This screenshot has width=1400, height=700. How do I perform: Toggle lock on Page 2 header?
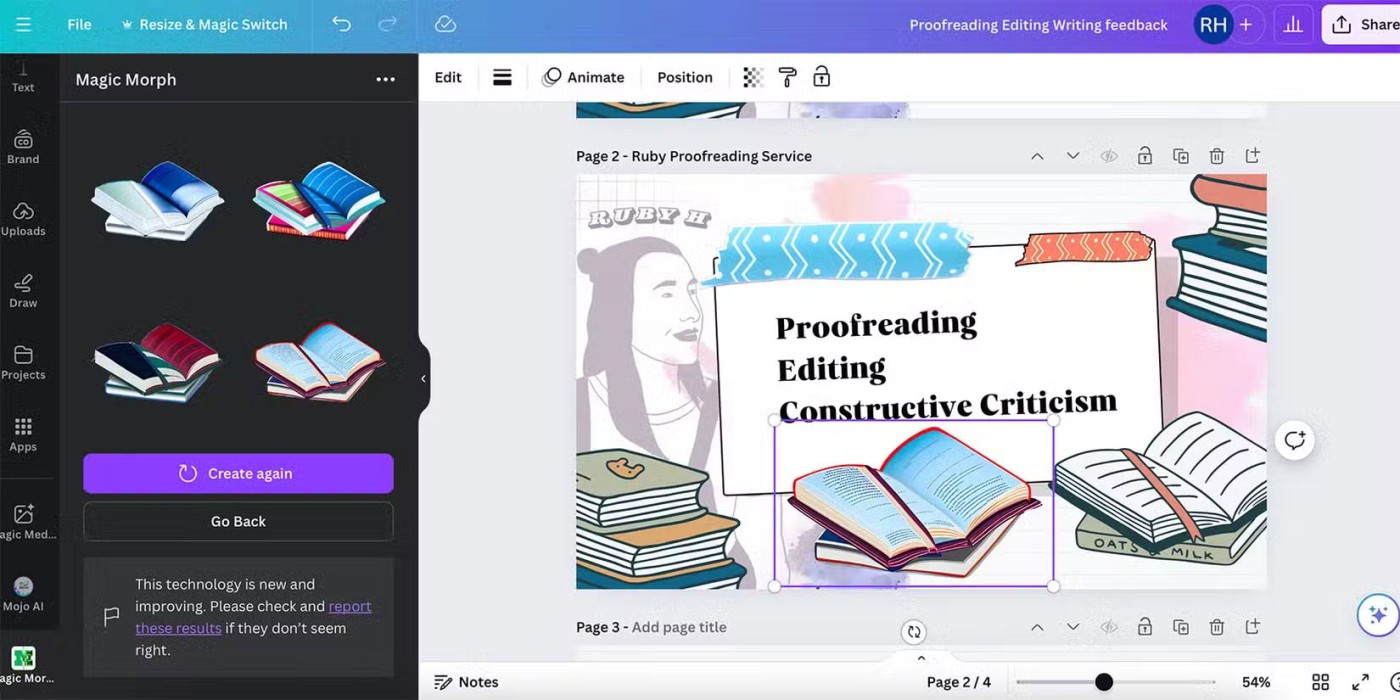[1144, 156]
